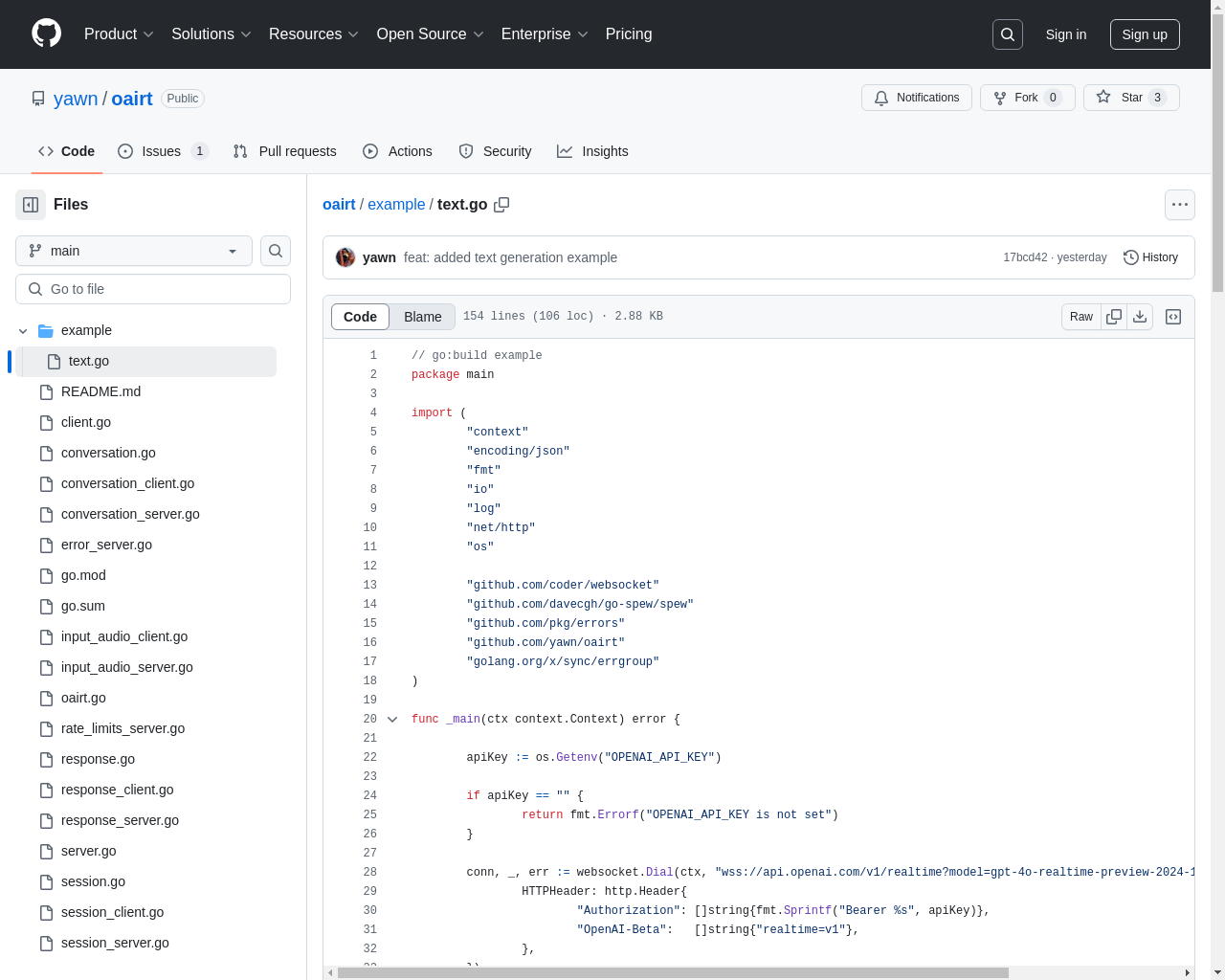Expand the Enterprise menu
The image size is (1225, 980).
[546, 34]
